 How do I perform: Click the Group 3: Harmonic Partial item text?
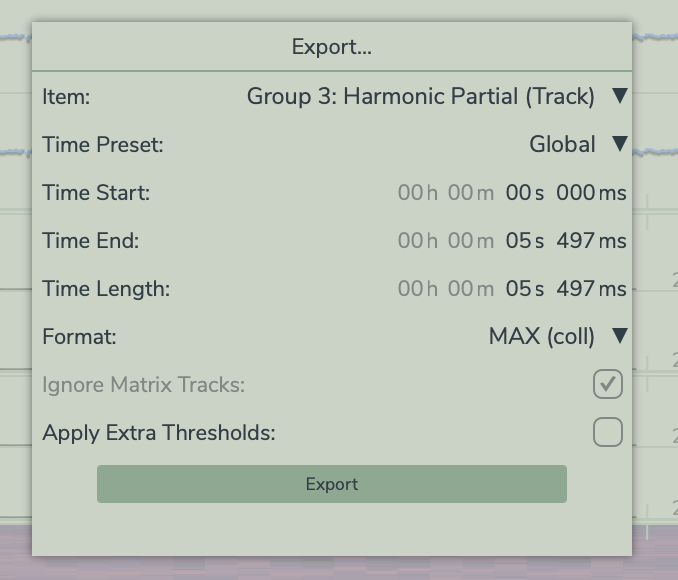420,96
